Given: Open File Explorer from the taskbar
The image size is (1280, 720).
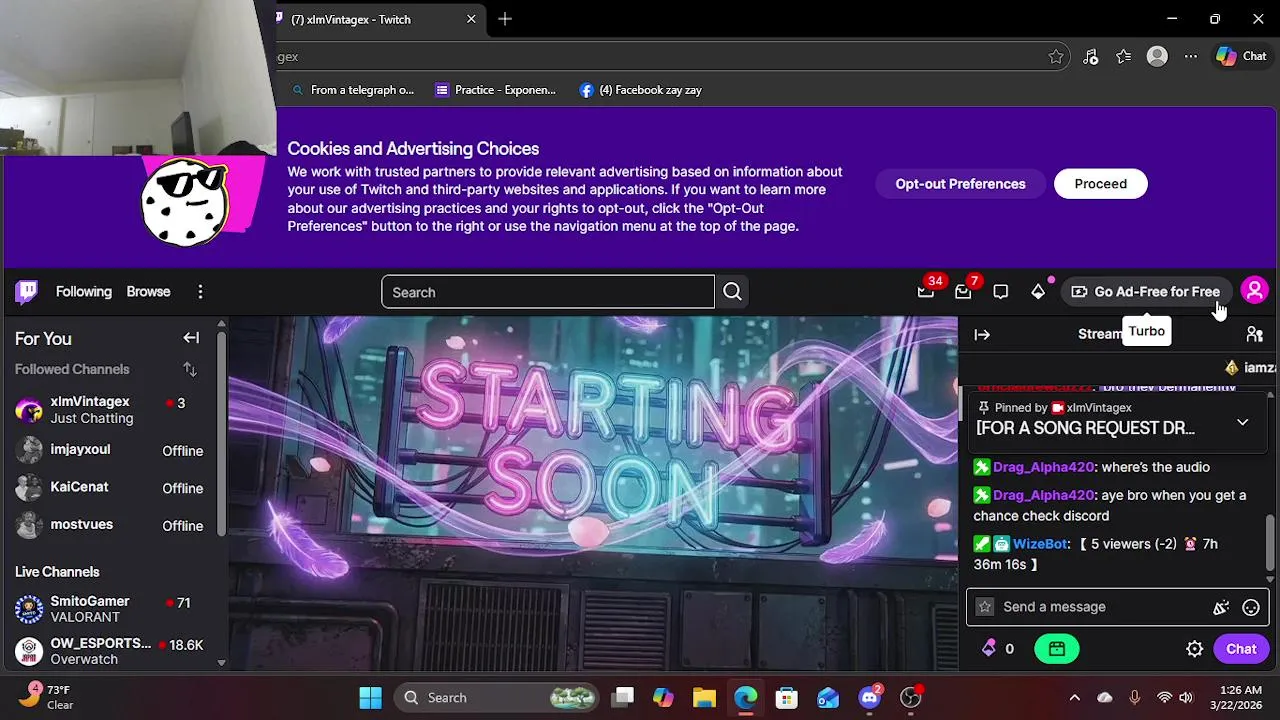Looking at the screenshot, I should pos(704,698).
